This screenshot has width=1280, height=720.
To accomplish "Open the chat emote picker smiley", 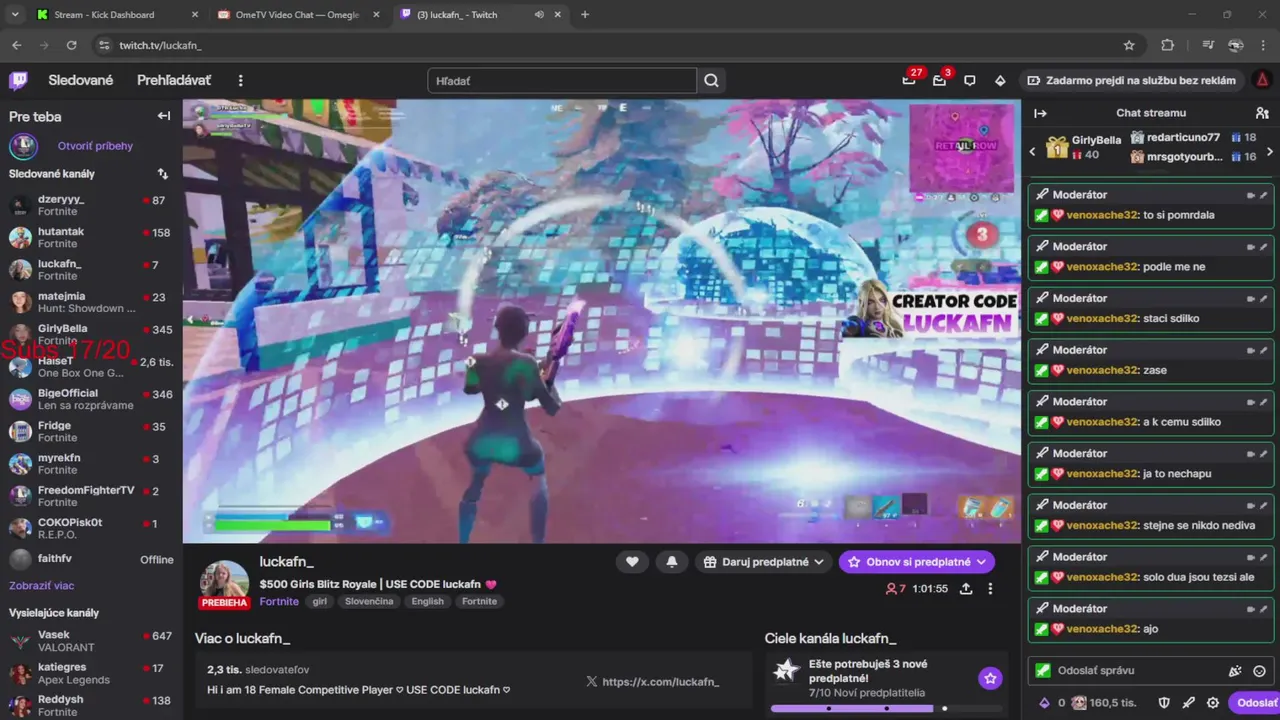I will coord(1259,672).
